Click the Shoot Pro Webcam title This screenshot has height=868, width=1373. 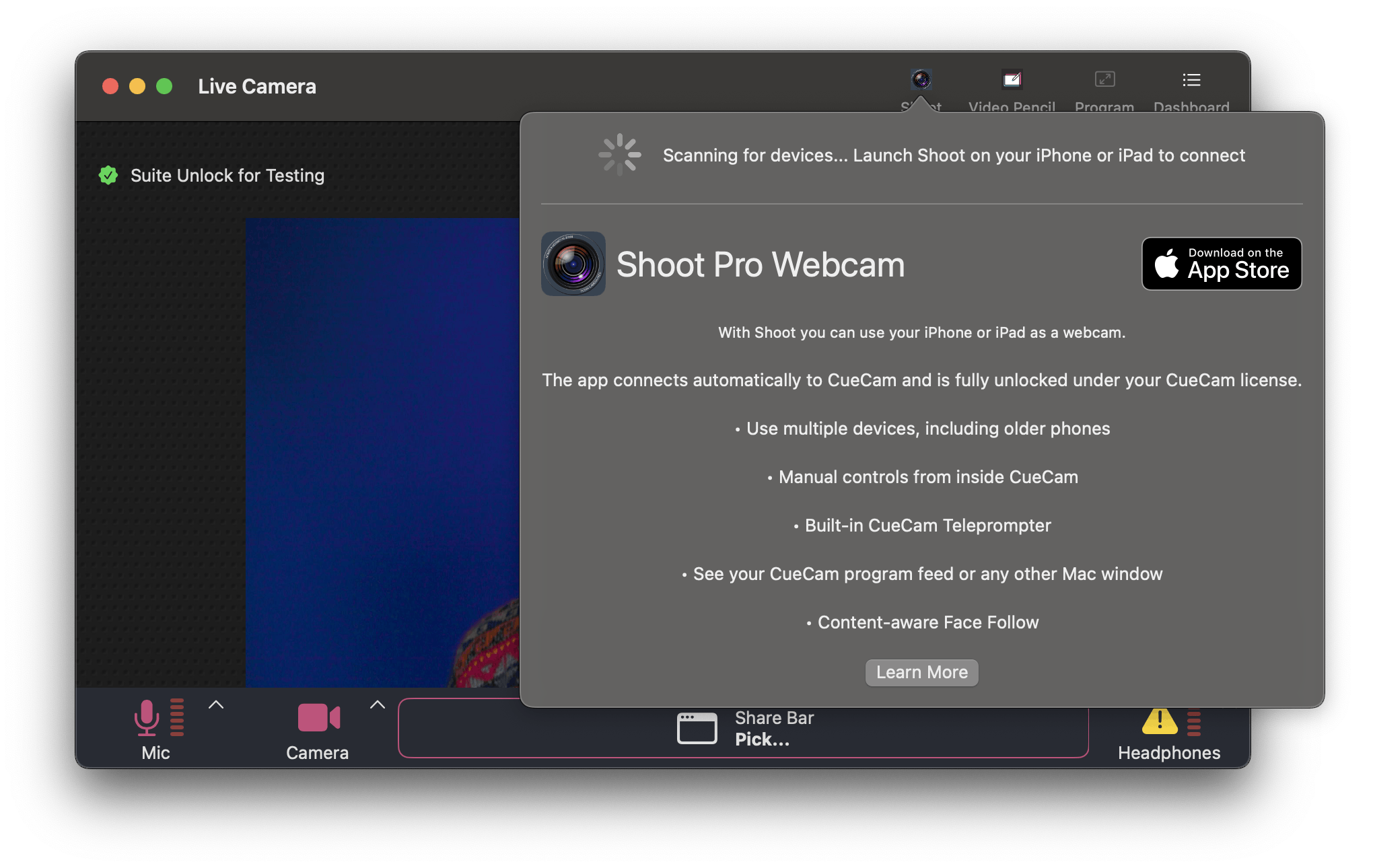[x=761, y=264]
